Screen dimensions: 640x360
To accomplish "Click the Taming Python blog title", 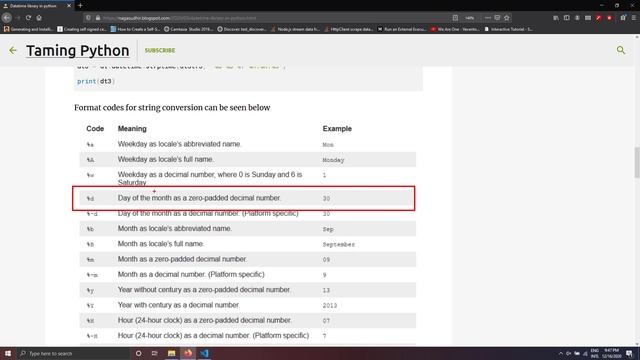I will pyautogui.click(x=78, y=51).
